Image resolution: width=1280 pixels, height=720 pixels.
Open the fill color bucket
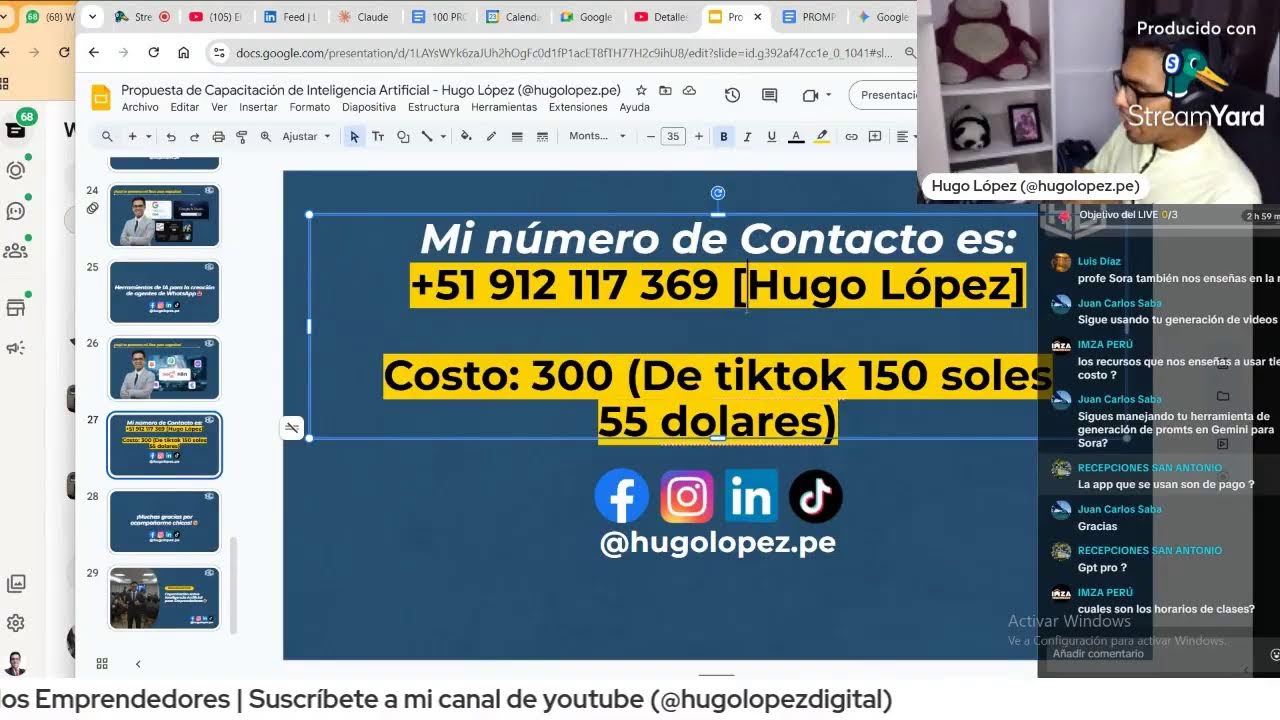(x=466, y=136)
